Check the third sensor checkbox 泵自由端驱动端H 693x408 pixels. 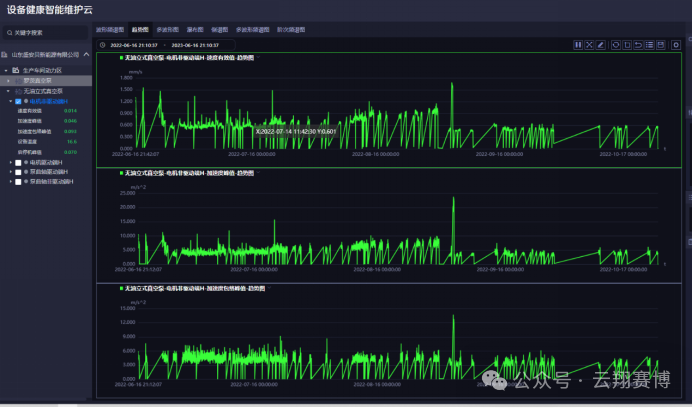point(18,172)
